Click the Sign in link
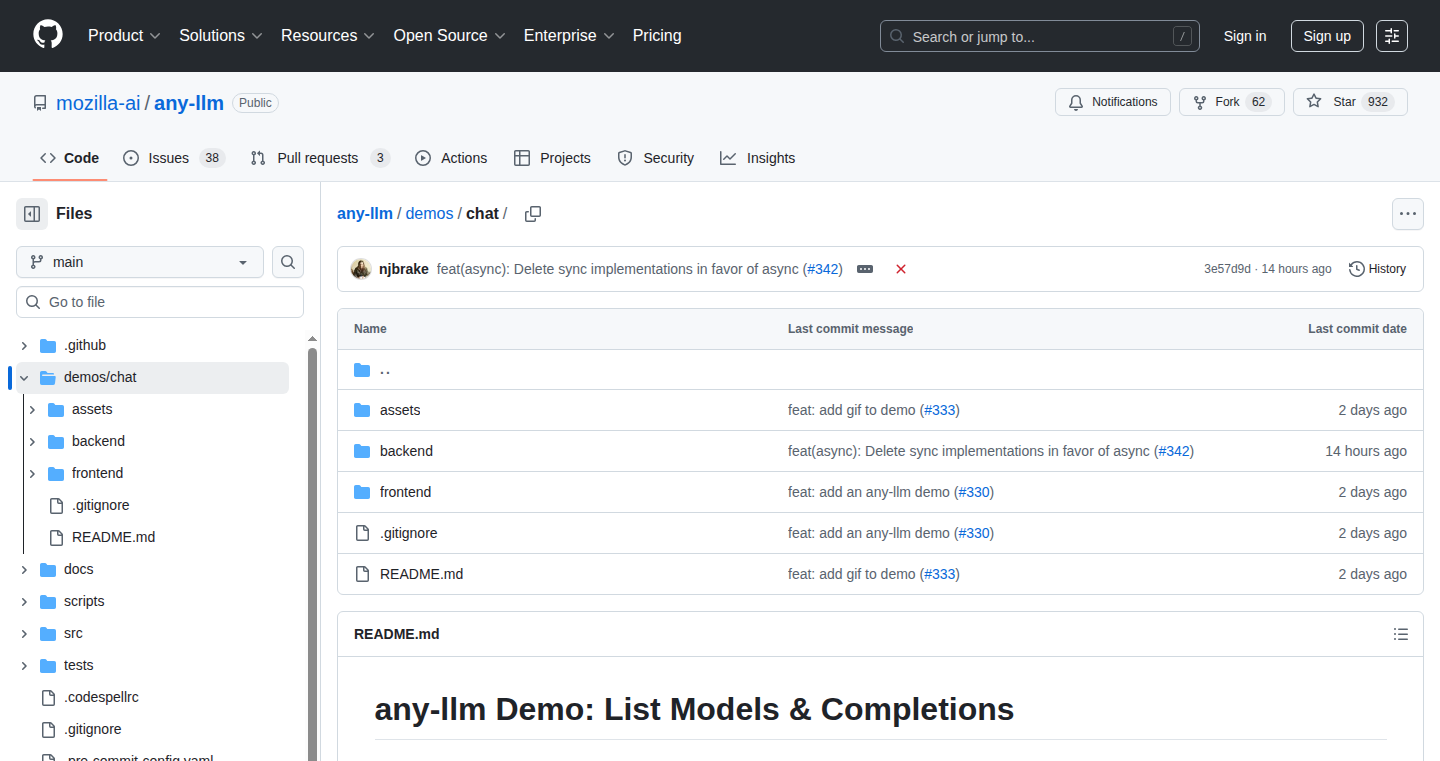This screenshot has height=761, width=1440. [1245, 36]
